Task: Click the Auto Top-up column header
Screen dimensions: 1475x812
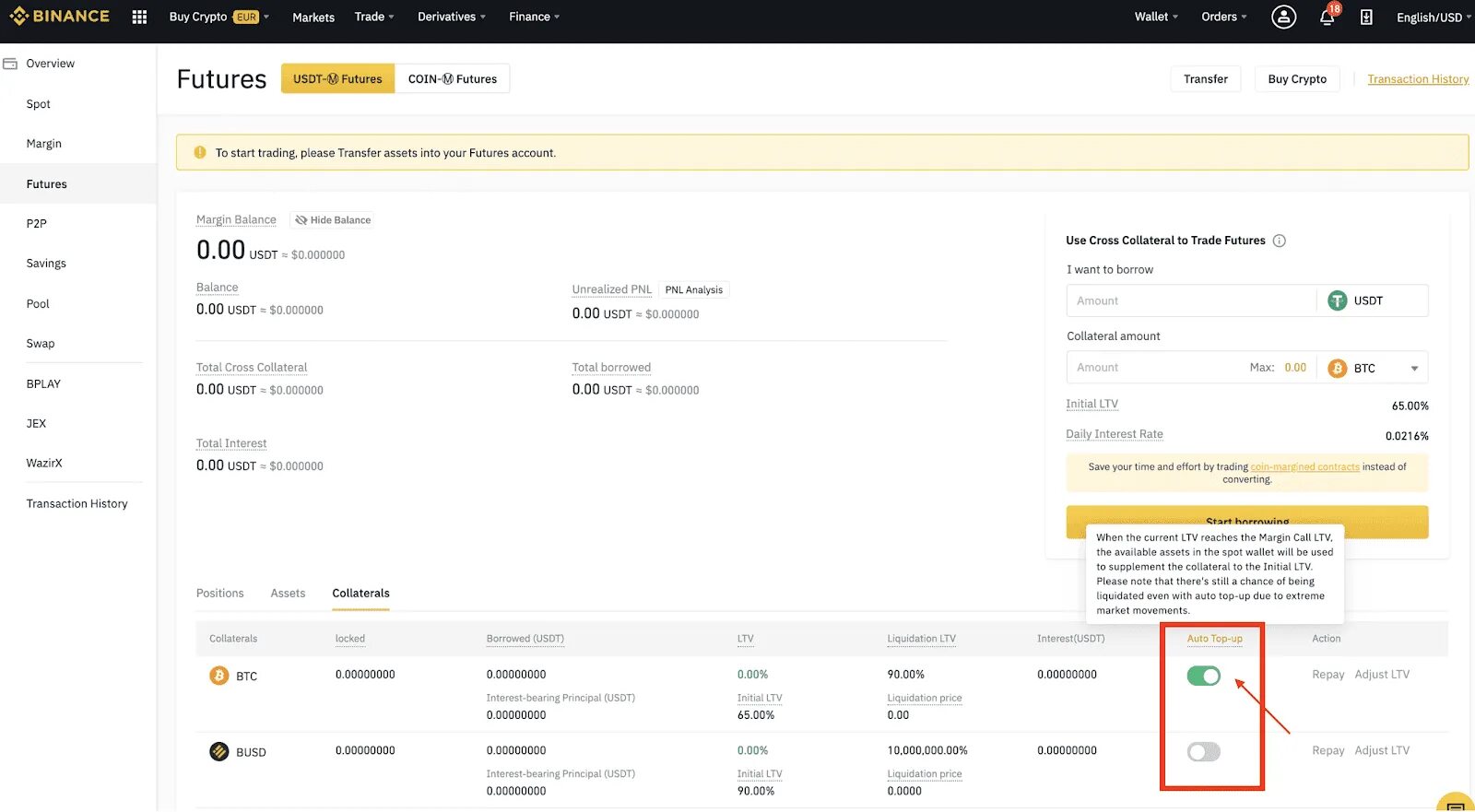Action: pyautogui.click(x=1214, y=638)
